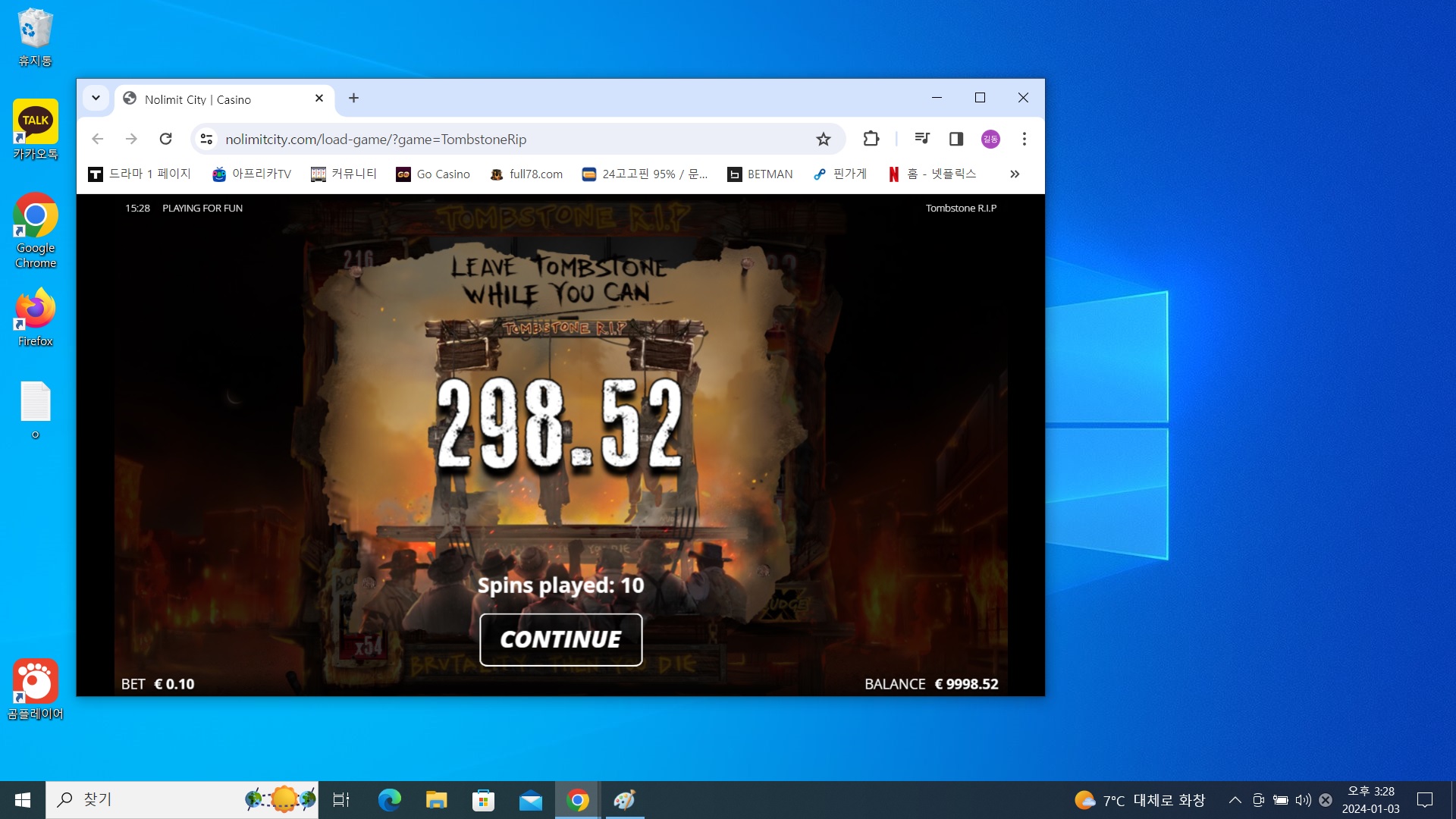This screenshot has height=819, width=1456.
Task: Select the 카카오톡 desktop icon
Action: click(35, 130)
